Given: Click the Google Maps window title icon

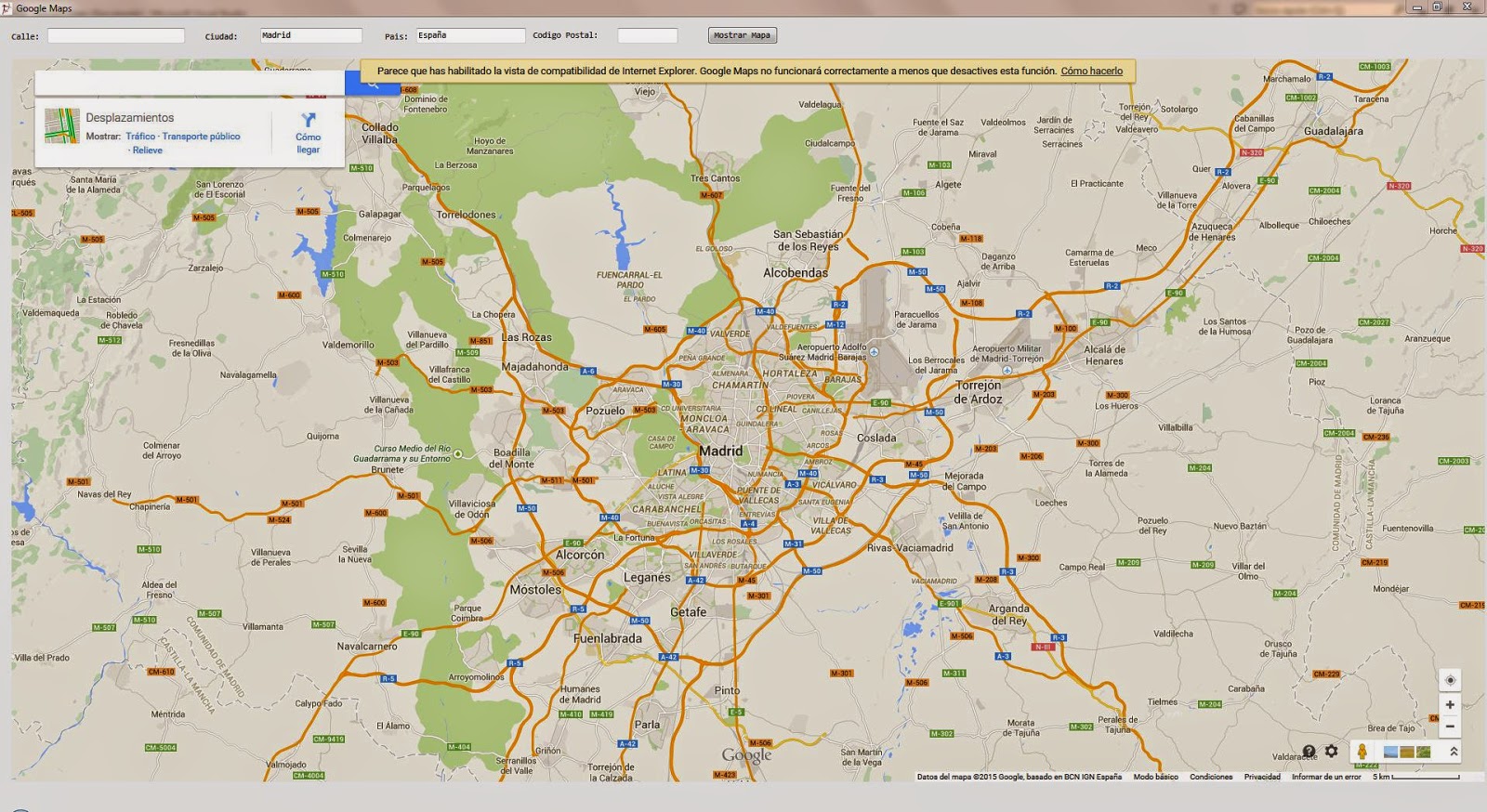Looking at the screenshot, I should tap(7, 7).
